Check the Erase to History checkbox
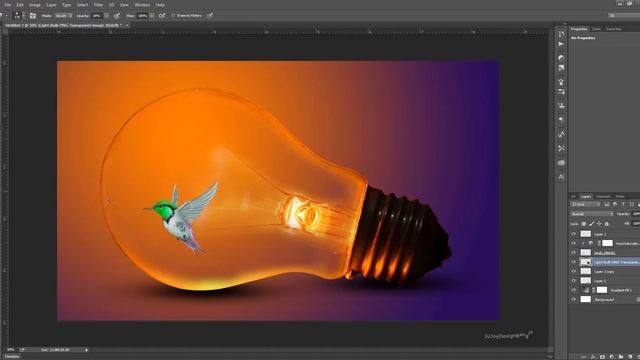 (173, 16)
